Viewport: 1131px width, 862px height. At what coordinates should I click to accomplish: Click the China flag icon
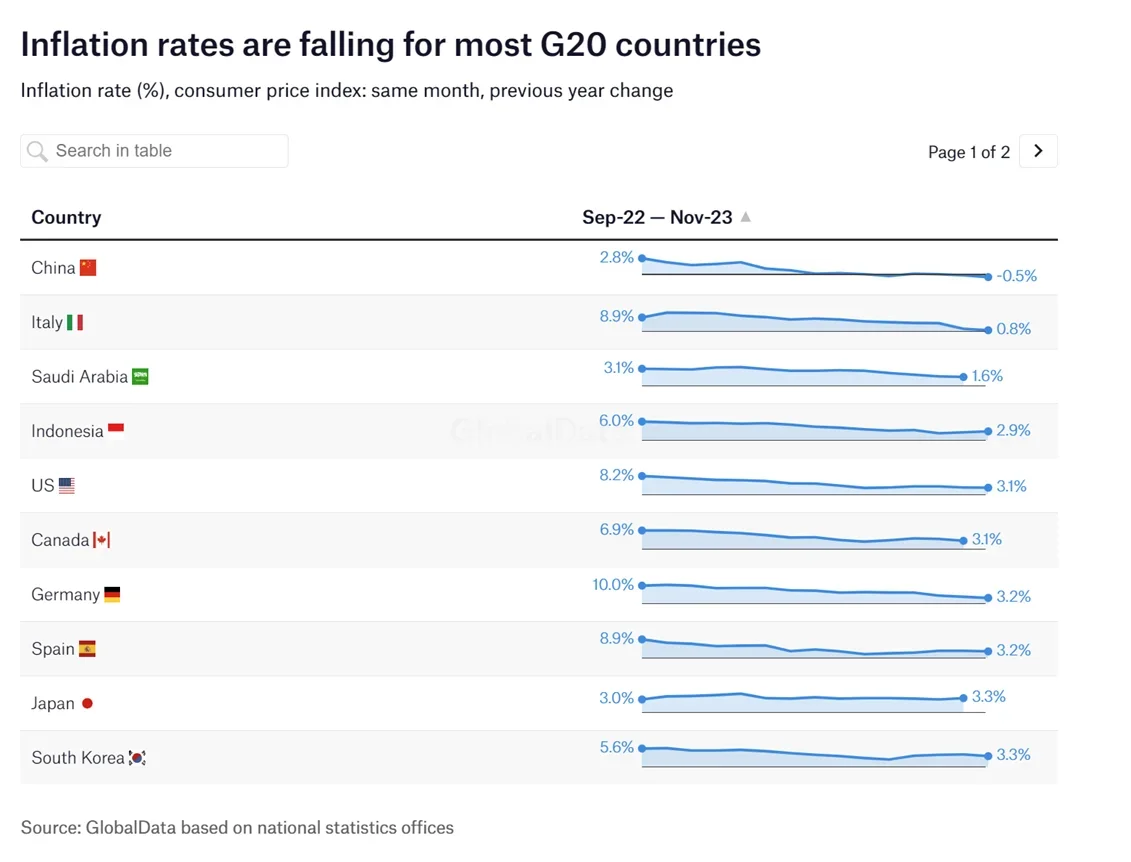pyautogui.click(x=88, y=267)
